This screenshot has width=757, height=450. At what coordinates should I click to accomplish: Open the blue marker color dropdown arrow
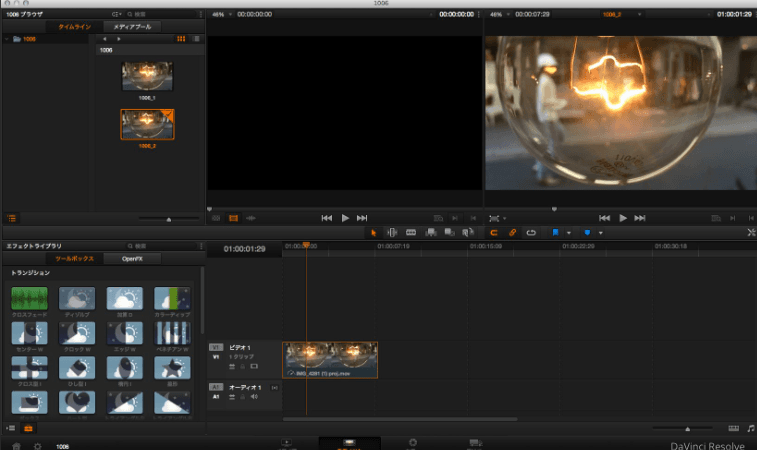point(600,232)
